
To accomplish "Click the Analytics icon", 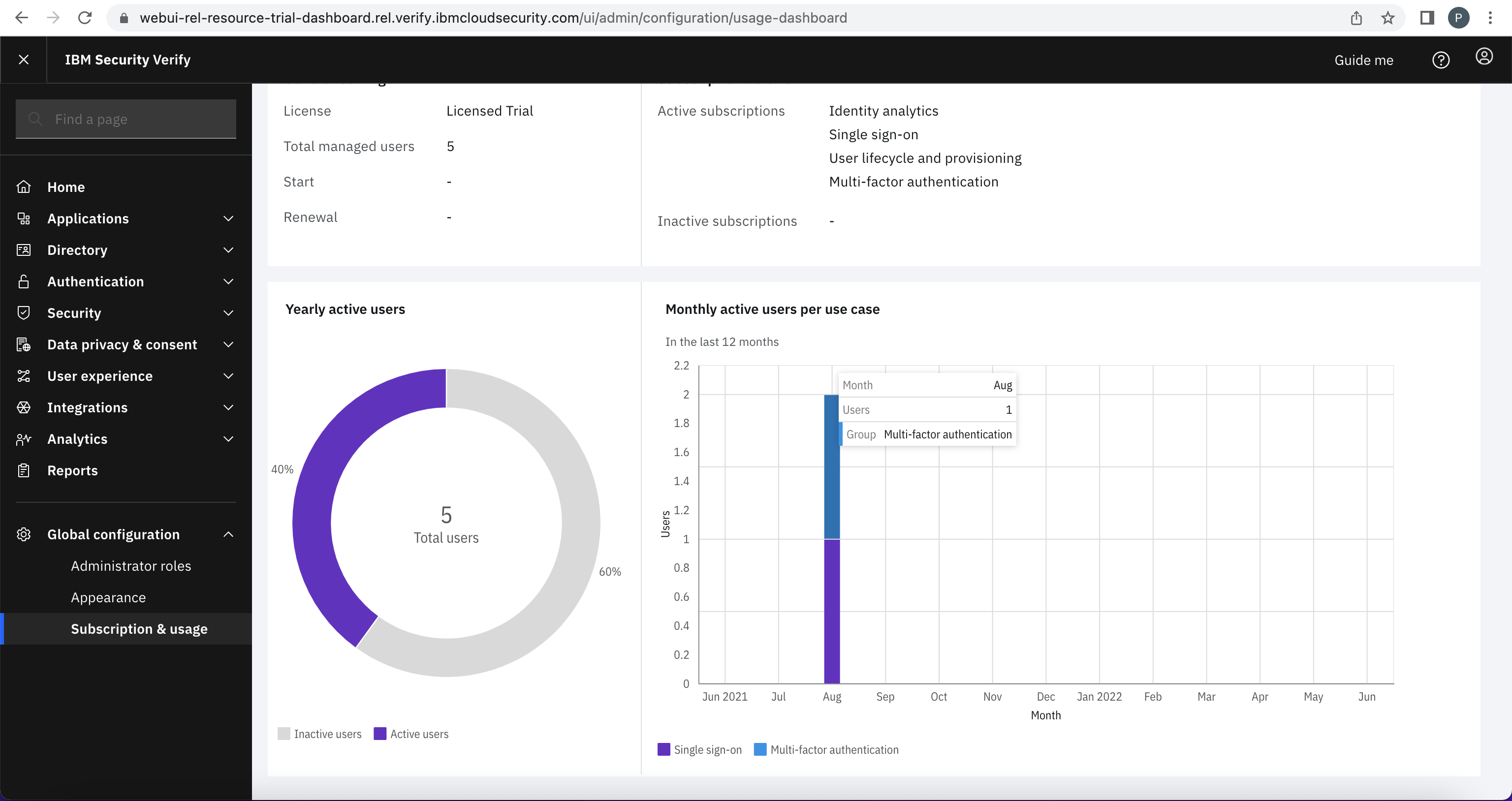I will click(x=24, y=439).
